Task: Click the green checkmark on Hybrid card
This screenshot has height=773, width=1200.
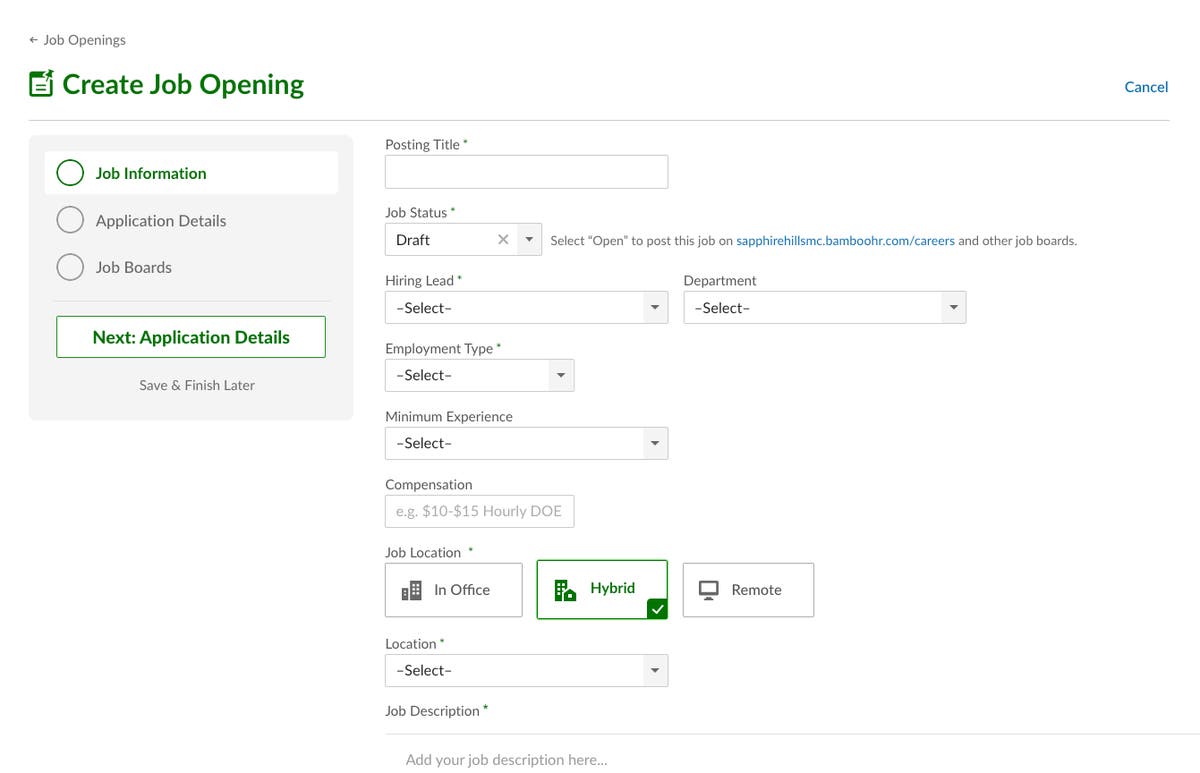Action: click(x=657, y=608)
